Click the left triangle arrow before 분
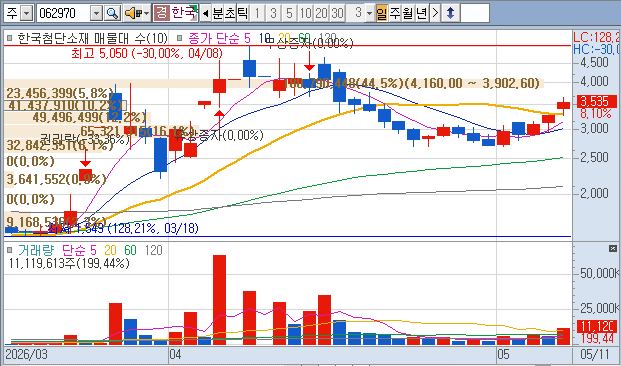 (x=205, y=13)
